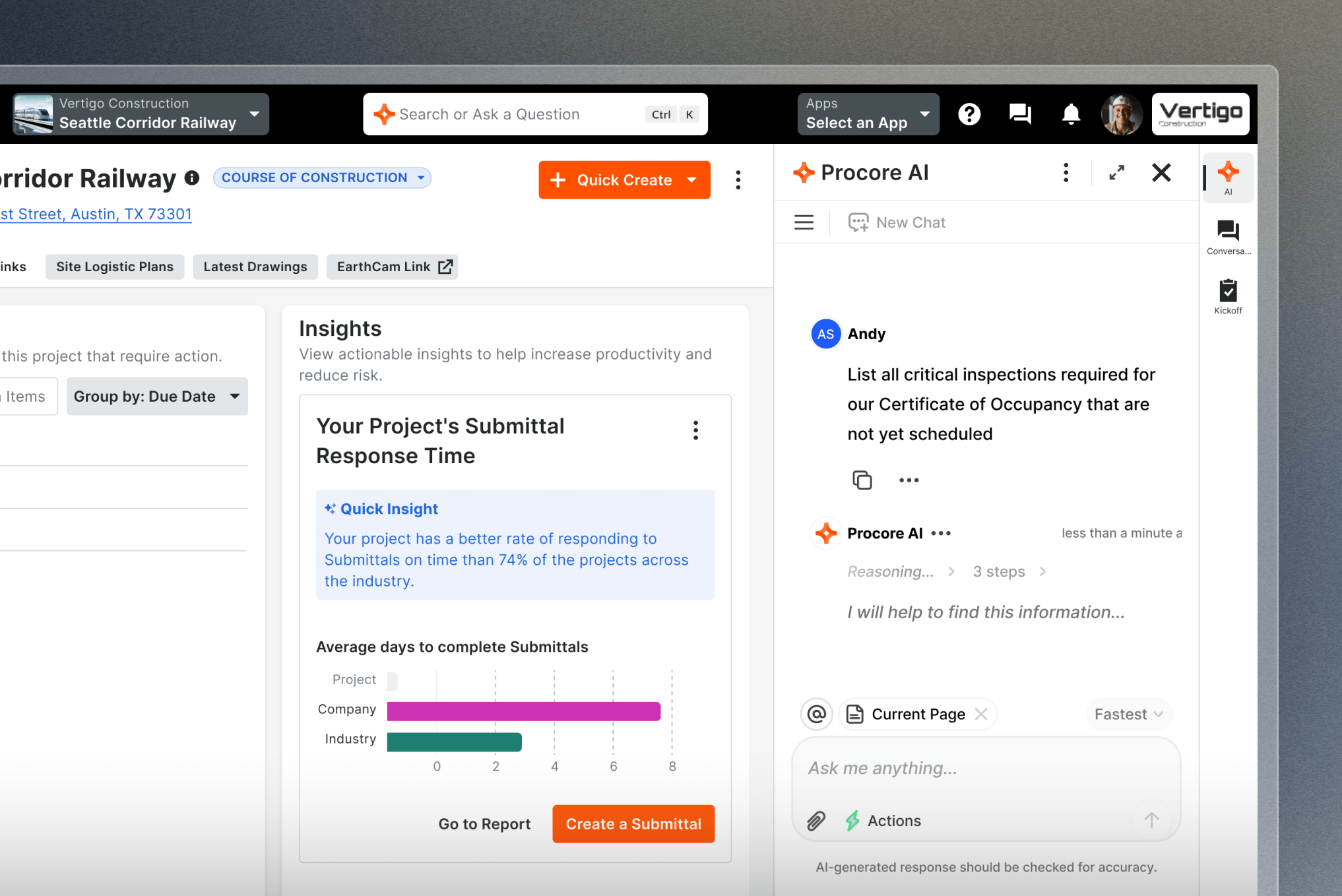Start a New Chat
Viewport: 1342px width, 896px height.
(897, 222)
